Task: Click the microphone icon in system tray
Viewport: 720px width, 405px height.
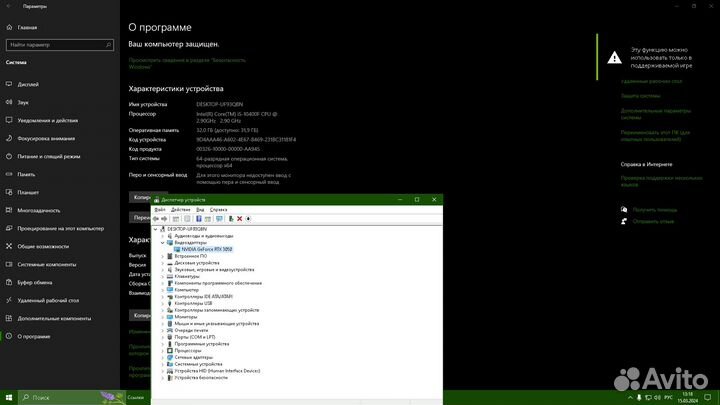Action: (639, 398)
